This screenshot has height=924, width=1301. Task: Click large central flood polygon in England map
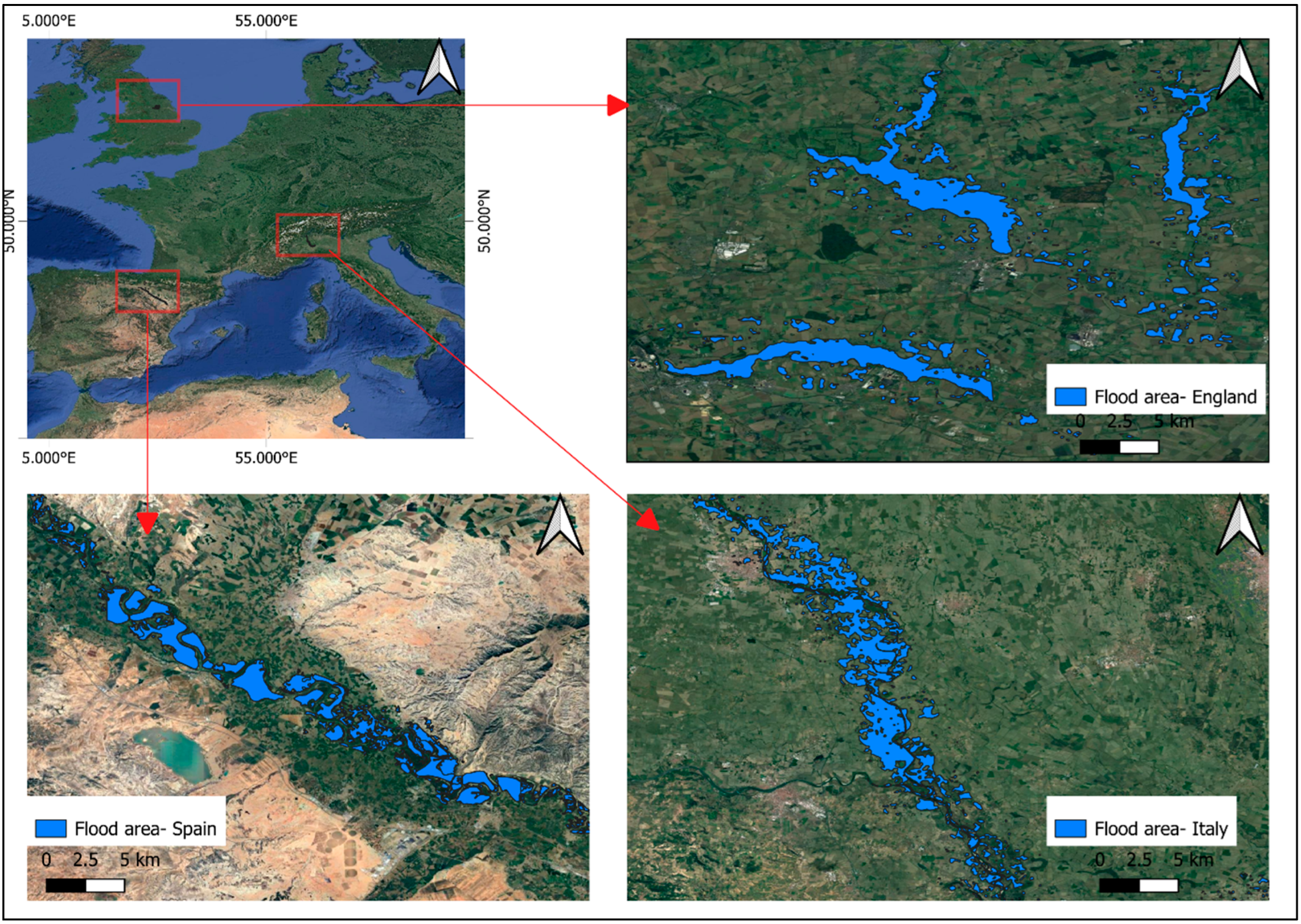click(x=933, y=191)
